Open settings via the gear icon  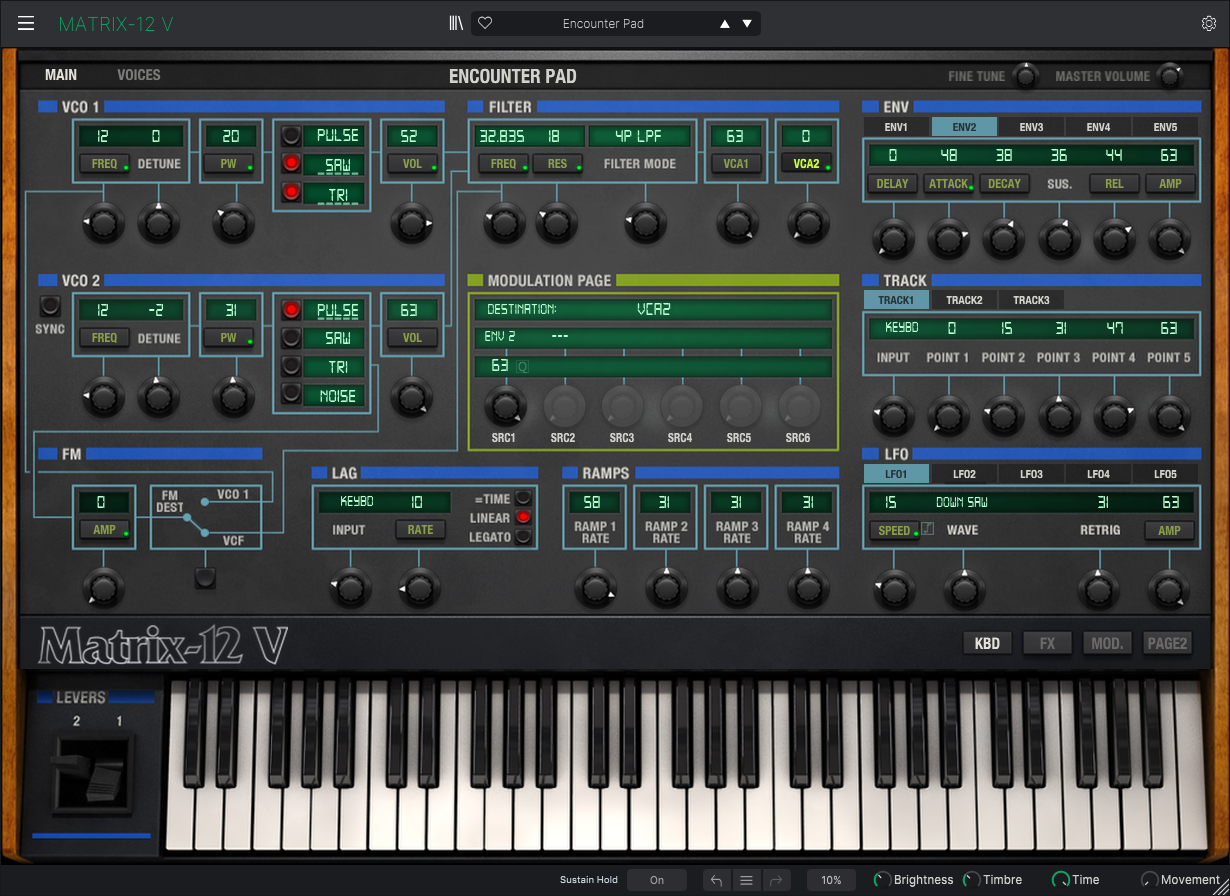click(x=1209, y=23)
